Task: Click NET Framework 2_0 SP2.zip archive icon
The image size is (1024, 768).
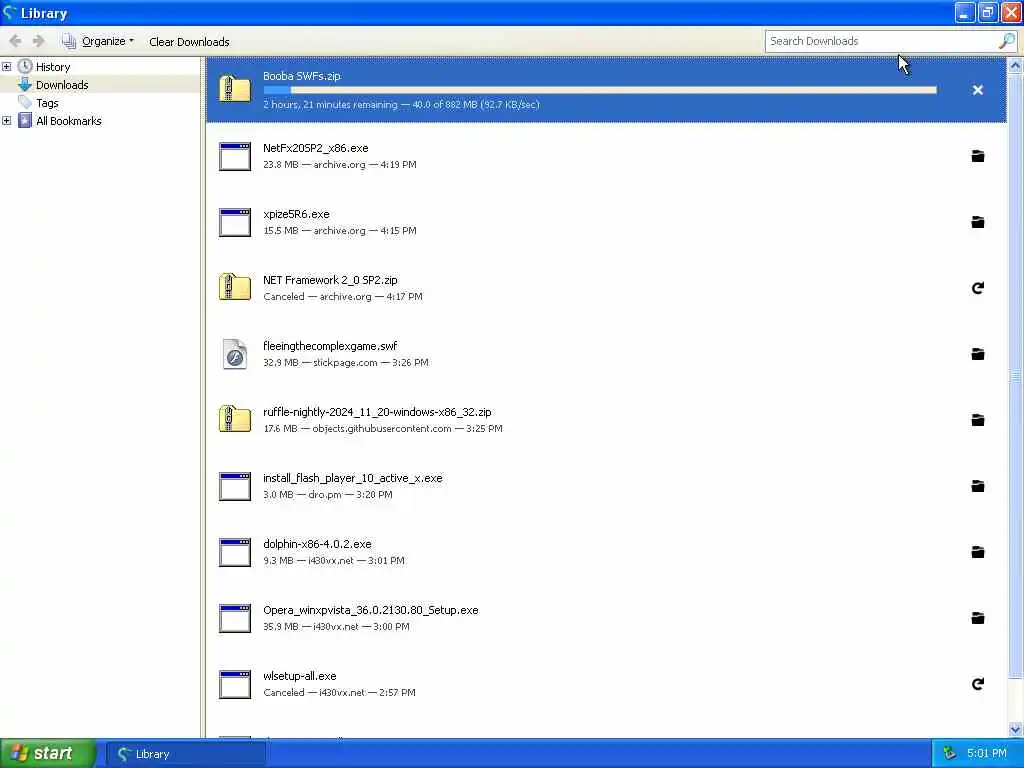Action: [x=234, y=287]
